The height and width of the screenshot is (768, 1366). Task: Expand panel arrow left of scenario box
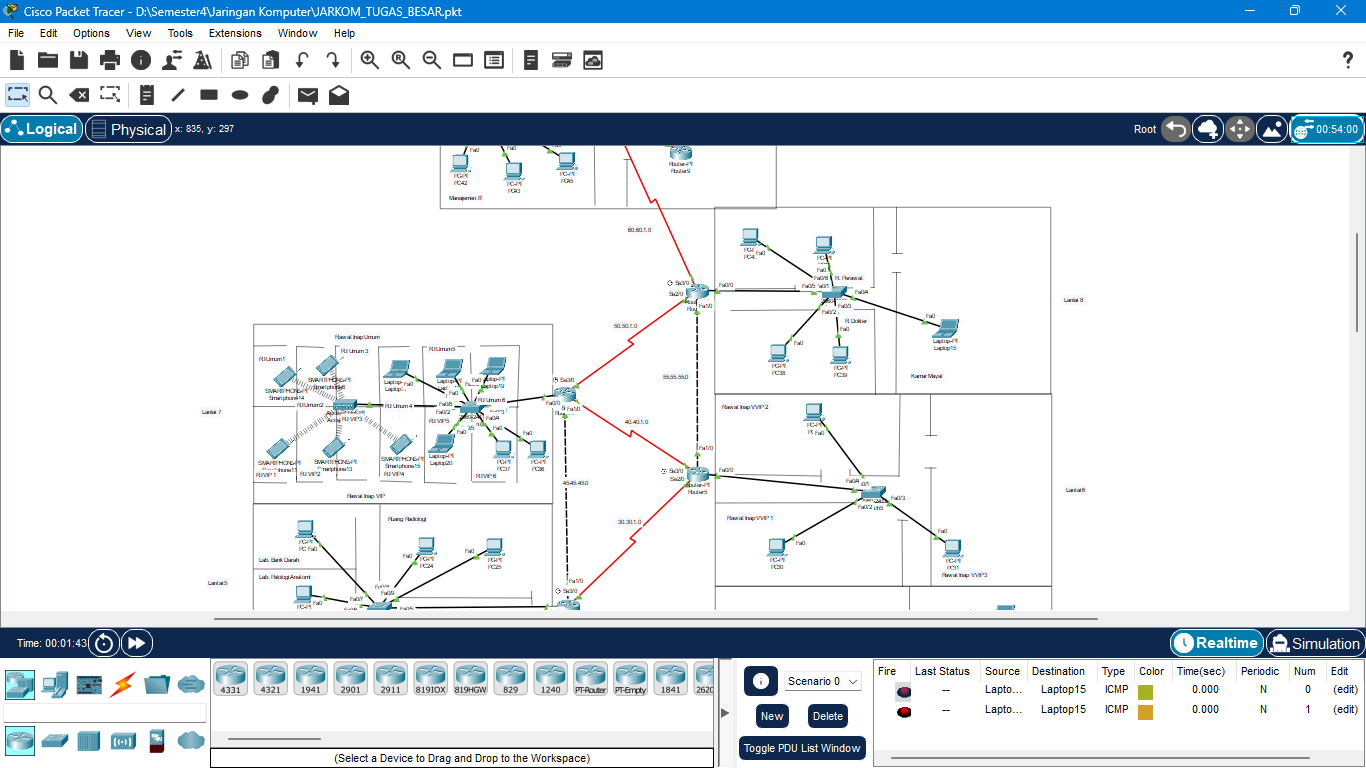click(725, 712)
